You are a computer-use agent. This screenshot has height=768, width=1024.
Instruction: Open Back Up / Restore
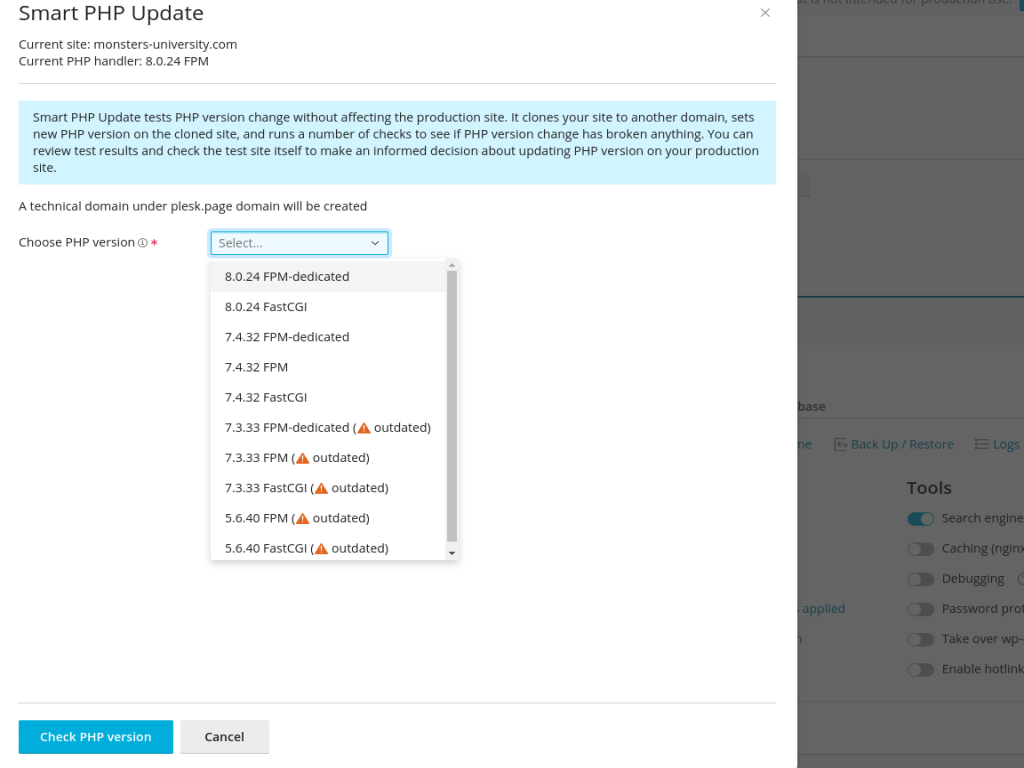coord(895,444)
